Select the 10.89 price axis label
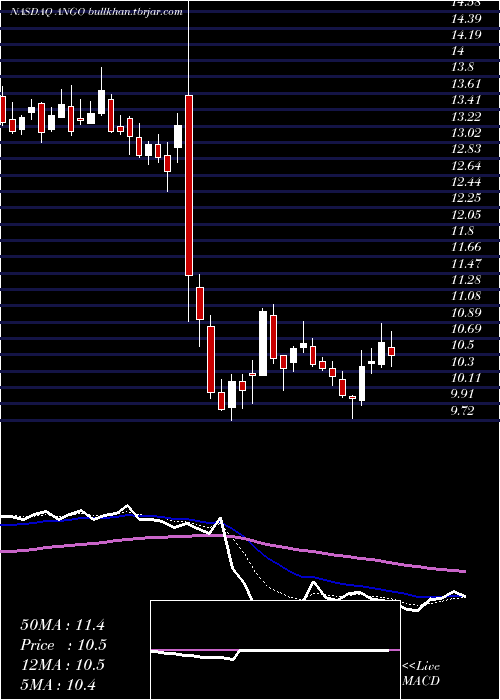 [x=466, y=312]
